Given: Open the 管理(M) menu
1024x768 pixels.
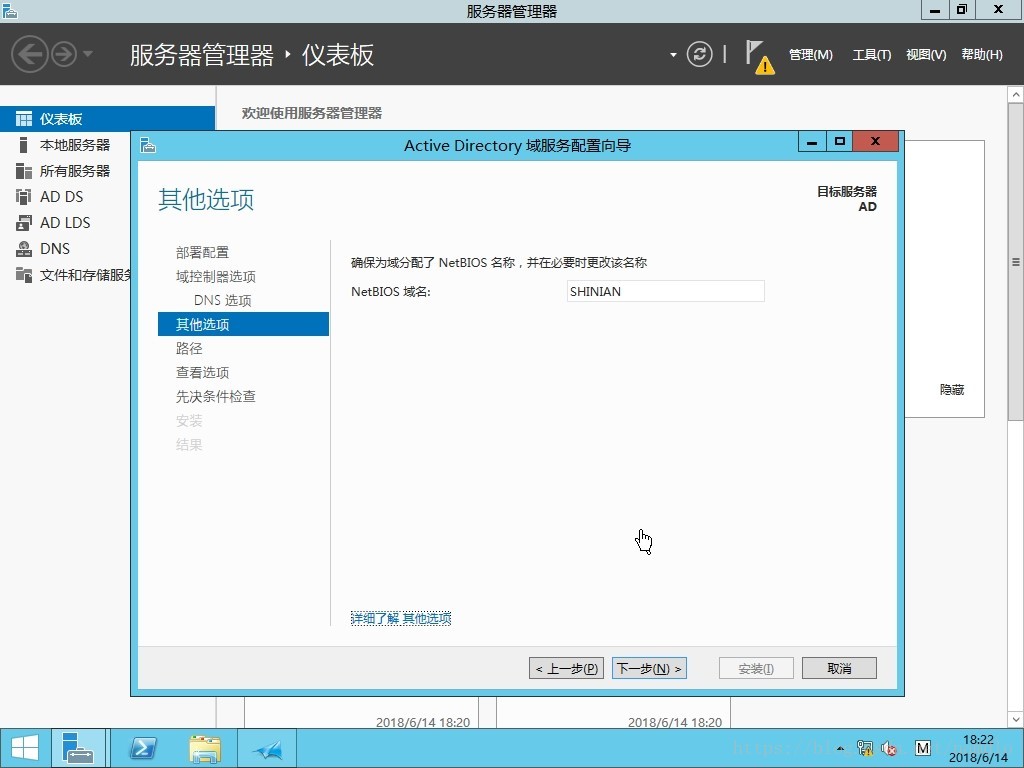Looking at the screenshot, I should coord(810,55).
